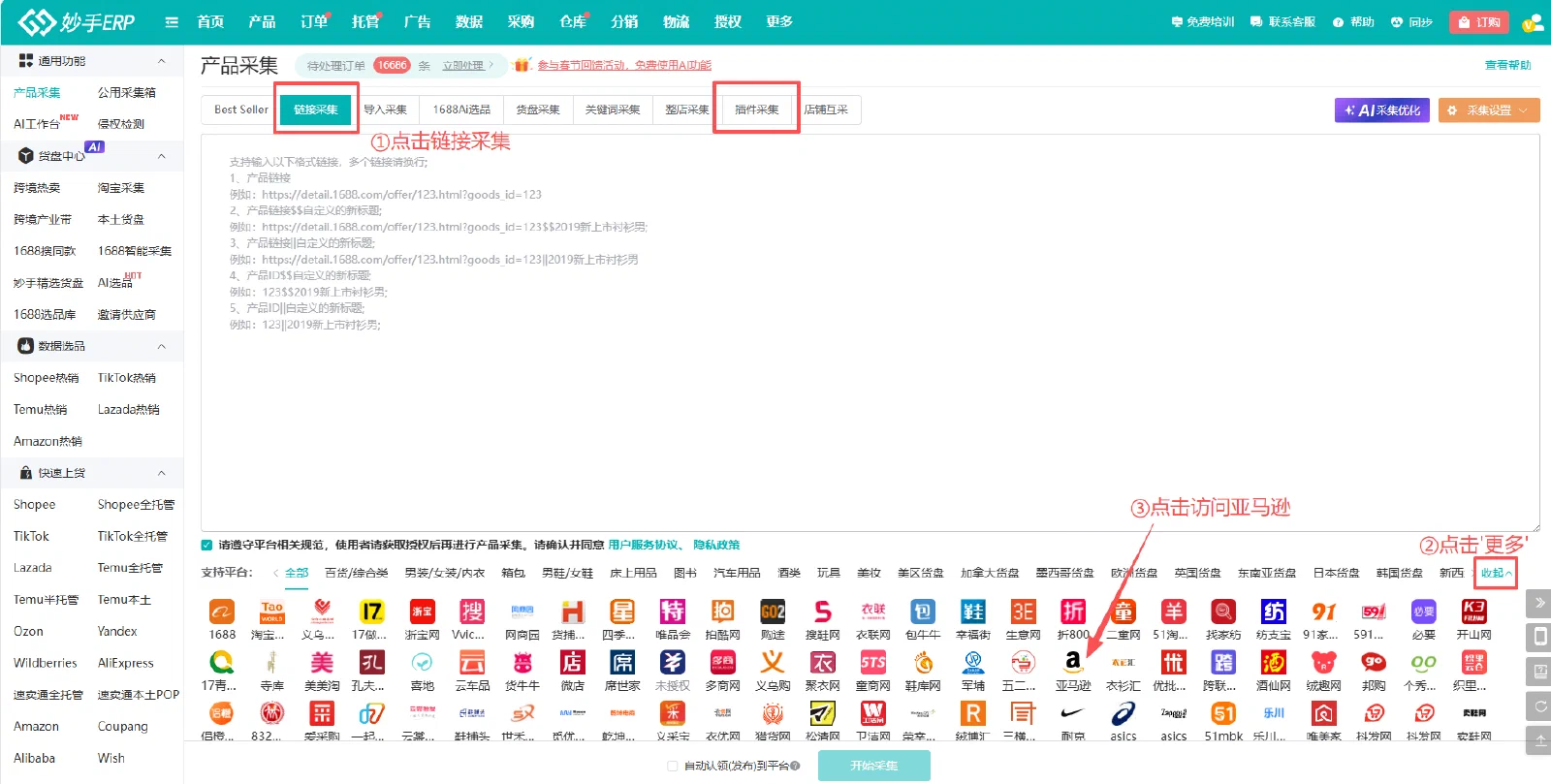This screenshot has height=784, width=1551.
Task: Click the AI采集优化 button
Action: point(1382,110)
